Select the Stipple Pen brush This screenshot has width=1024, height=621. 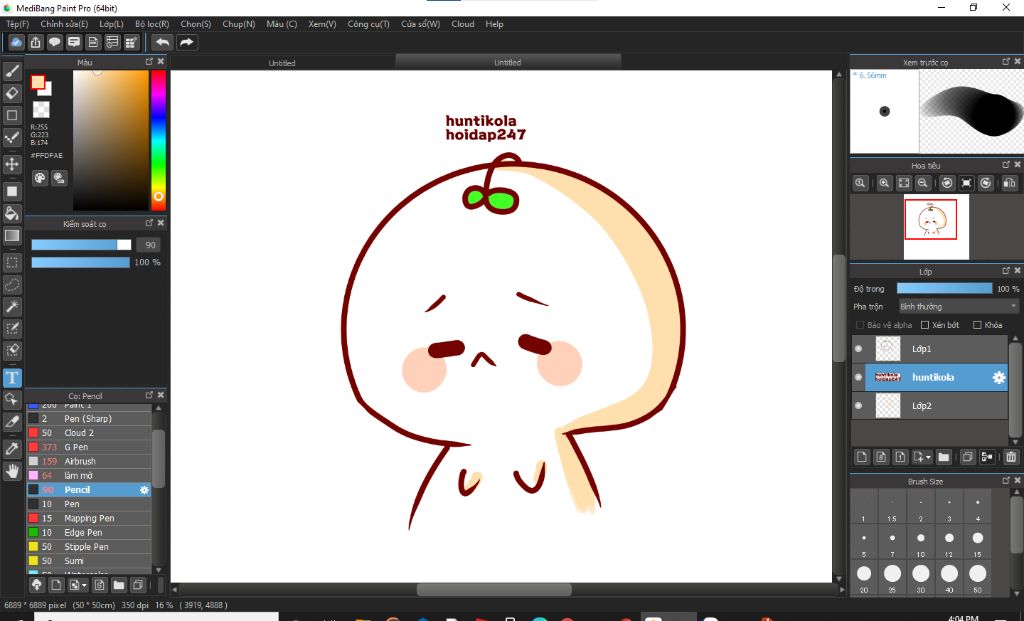[x=89, y=547]
